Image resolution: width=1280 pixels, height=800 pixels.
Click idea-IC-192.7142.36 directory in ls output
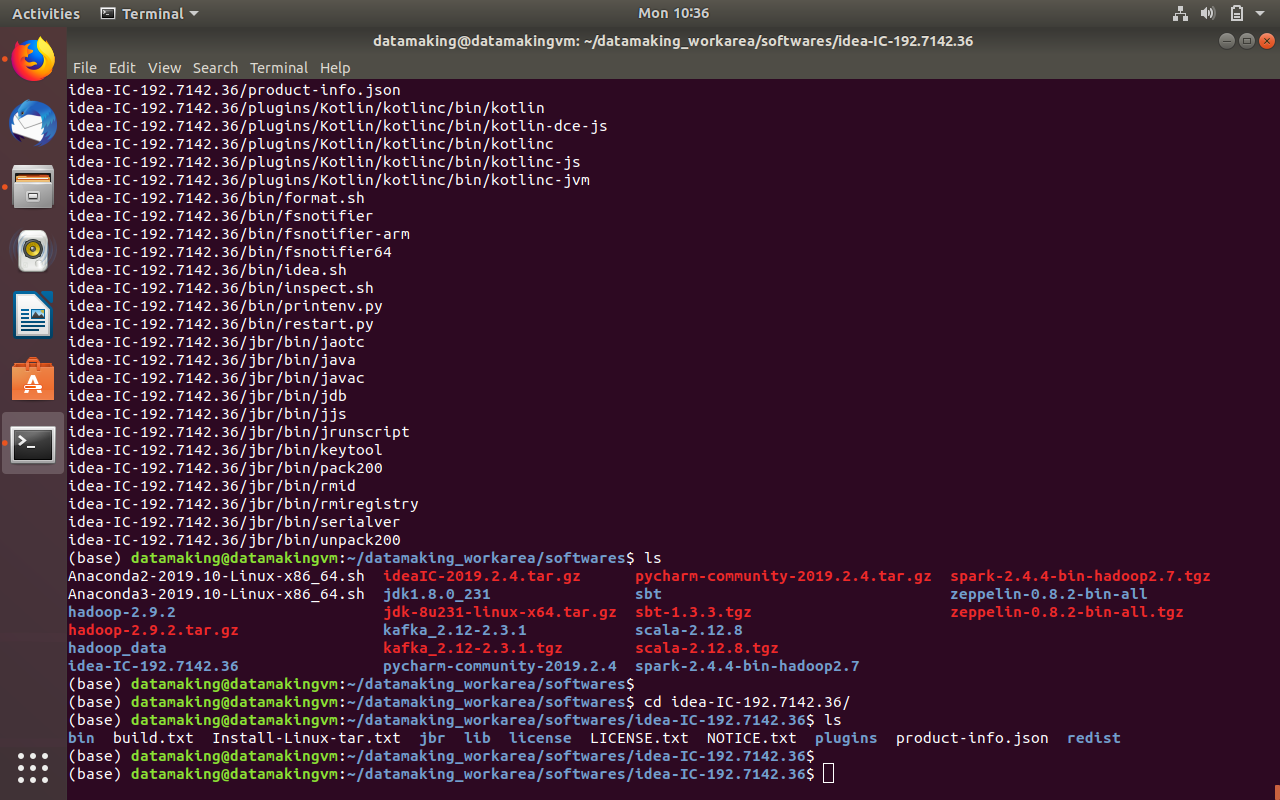[153, 666]
